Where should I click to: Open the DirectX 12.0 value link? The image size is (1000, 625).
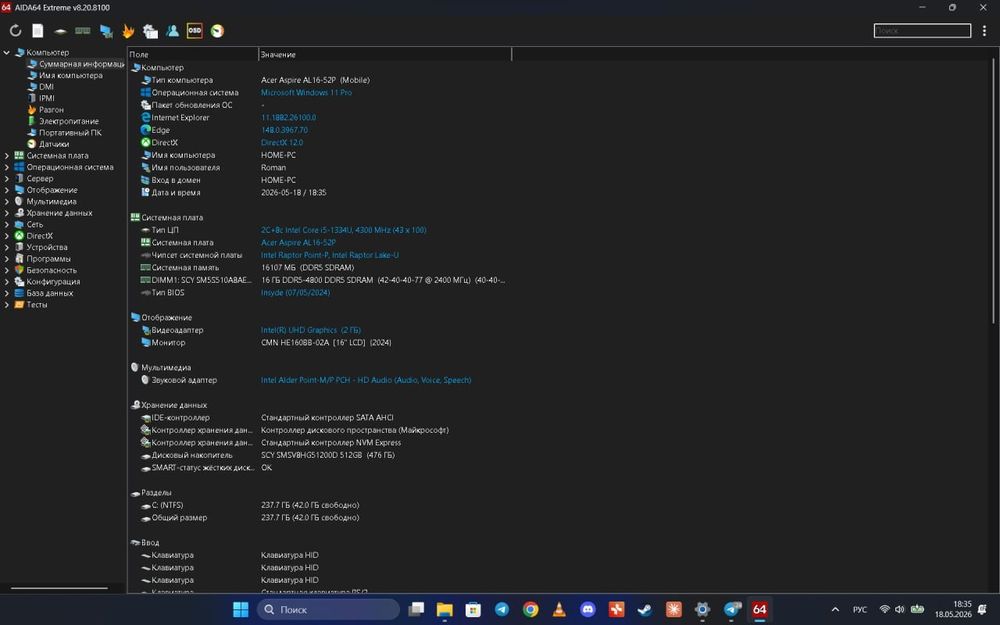(282, 143)
